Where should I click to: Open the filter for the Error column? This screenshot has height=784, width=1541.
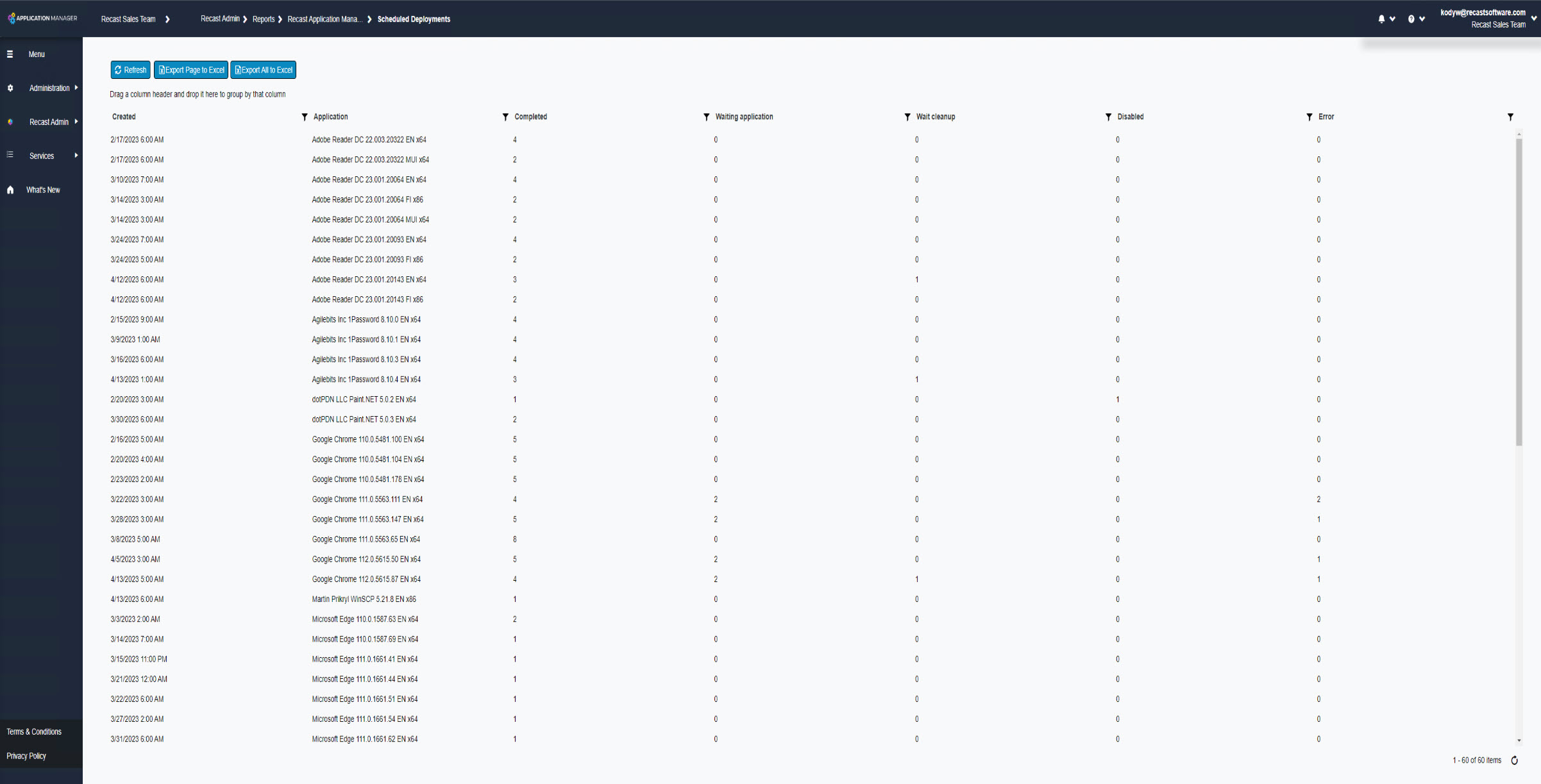click(x=1309, y=117)
